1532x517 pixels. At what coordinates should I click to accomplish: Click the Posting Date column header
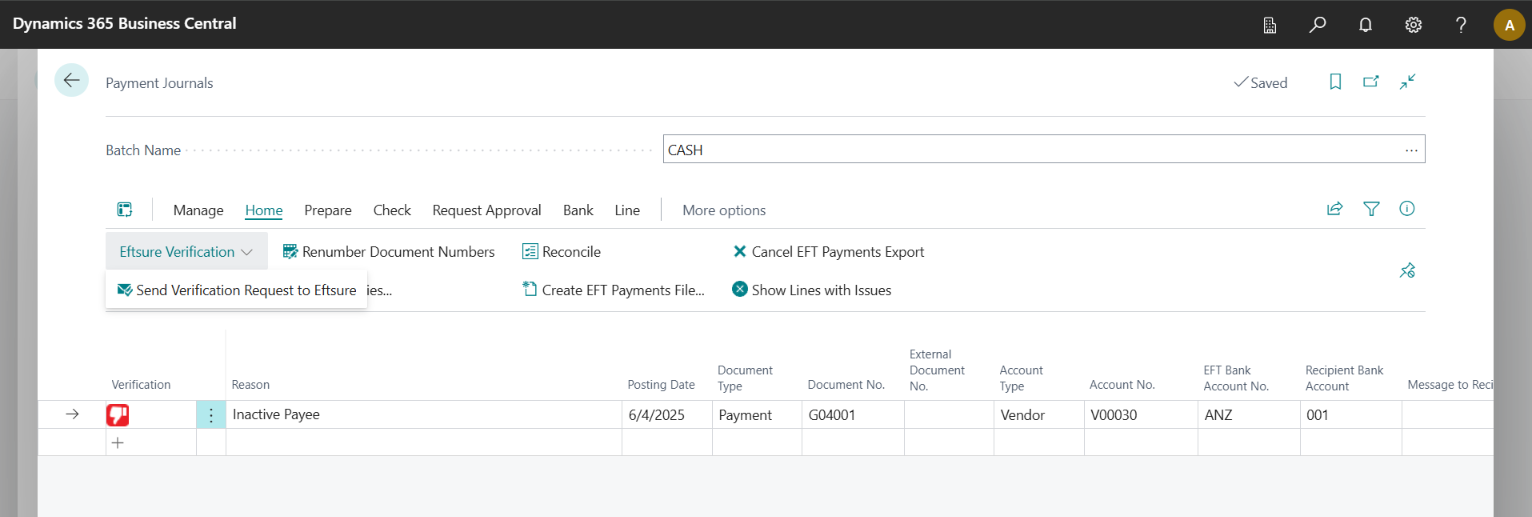(x=661, y=385)
